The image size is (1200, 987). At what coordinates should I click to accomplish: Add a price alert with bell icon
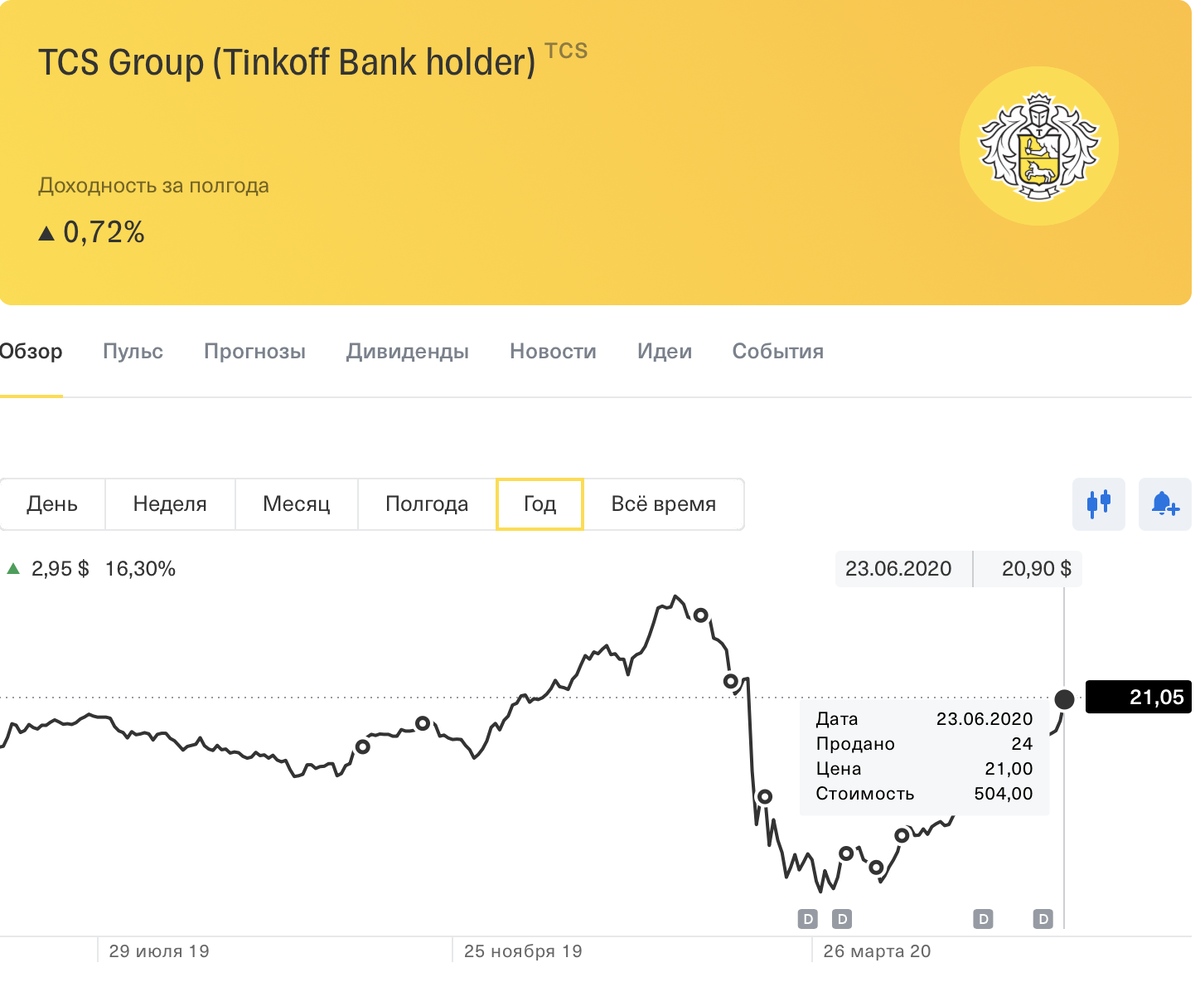click(1164, 503)
